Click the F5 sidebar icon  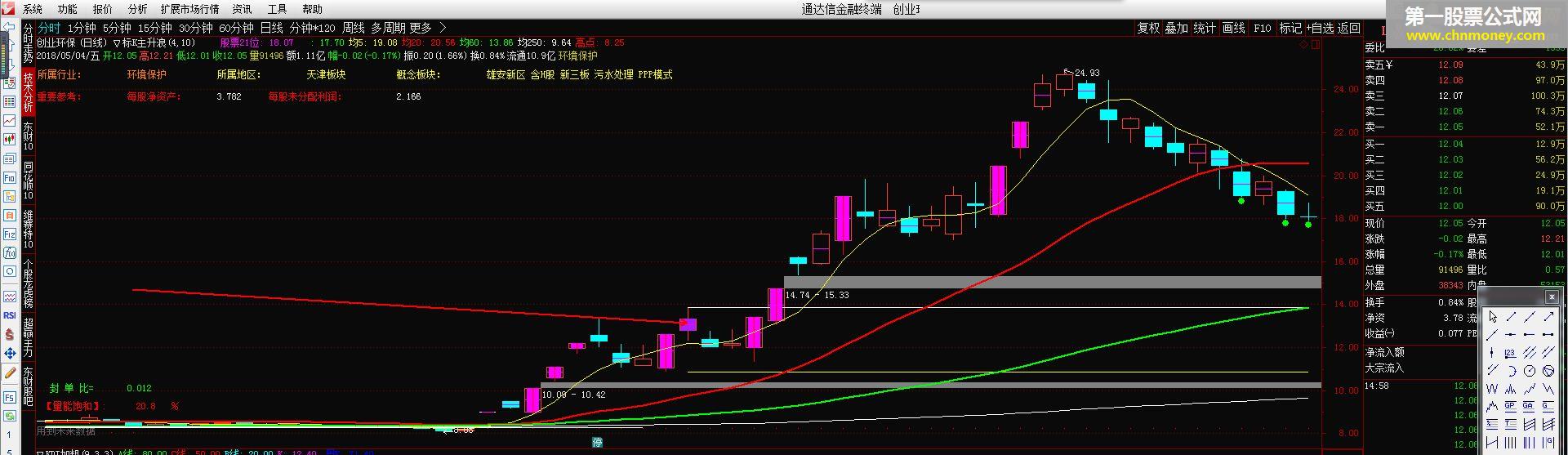point(10,398)
